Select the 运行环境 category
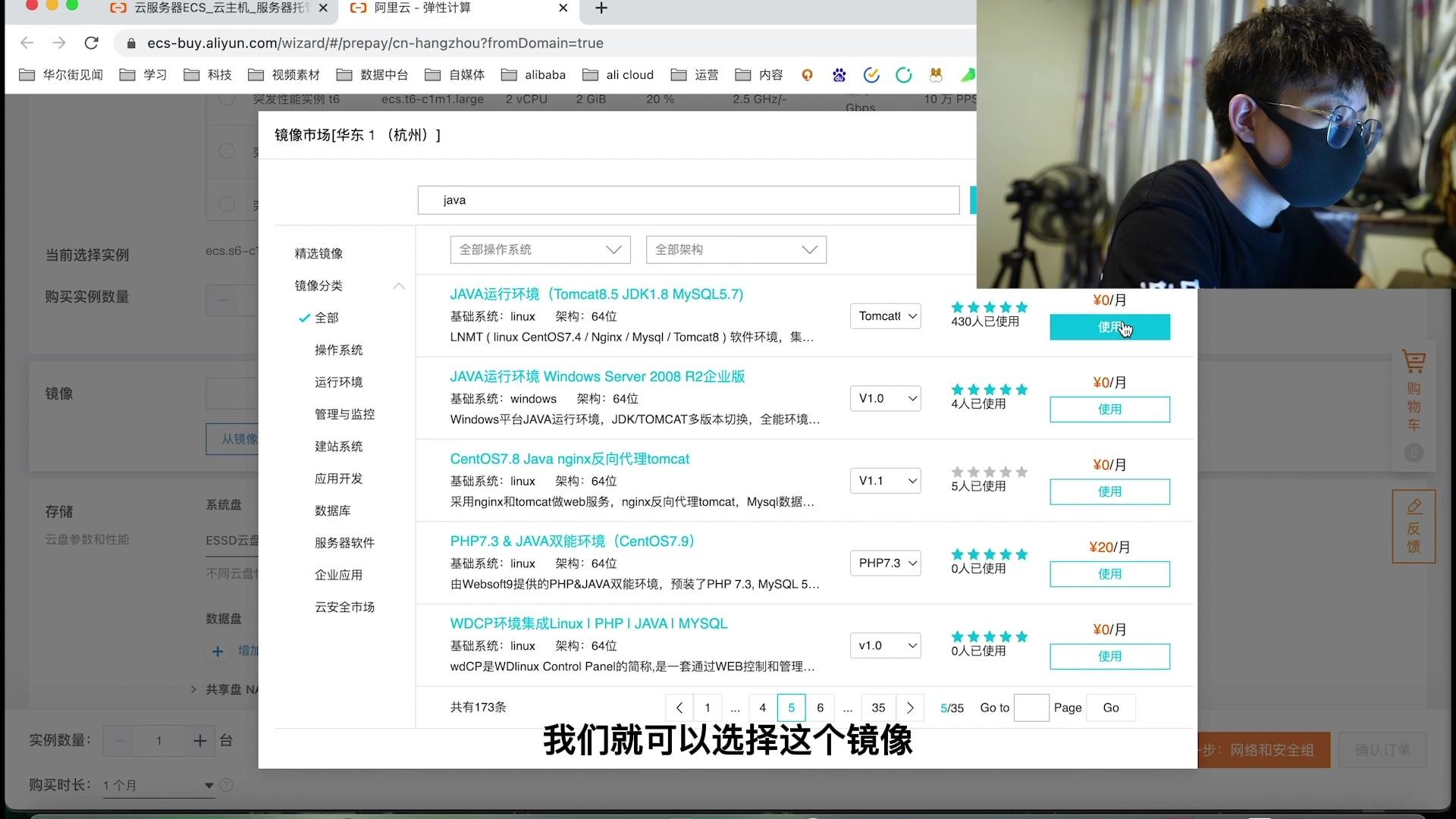Viewport: 1456px width, 819px height. pyautogui.click(x=338, y=382)
